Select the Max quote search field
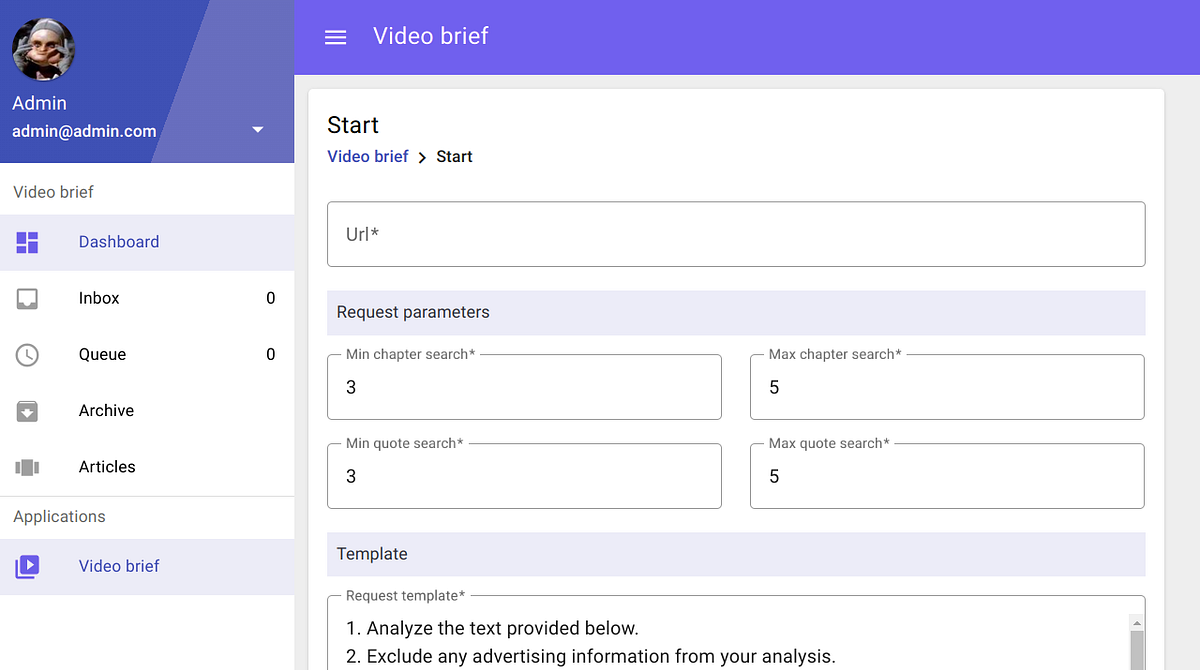The width and height of the screenshot is (1200, 670). [947, 476]
